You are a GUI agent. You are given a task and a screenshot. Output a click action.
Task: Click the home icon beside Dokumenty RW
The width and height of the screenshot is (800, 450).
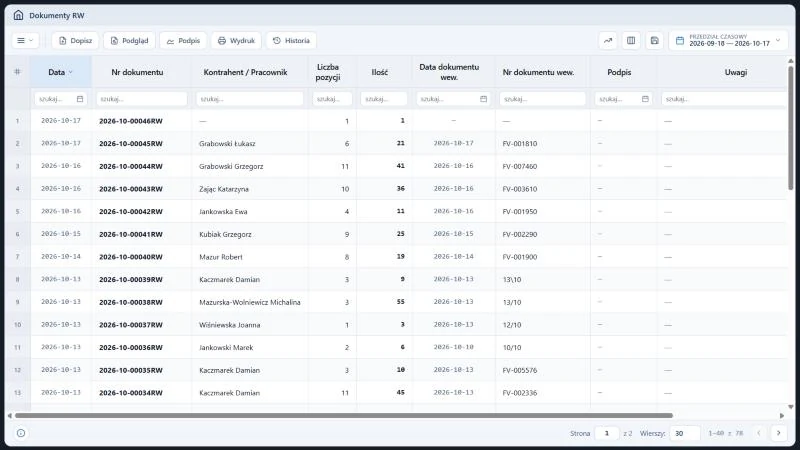[x=18, y=15]
